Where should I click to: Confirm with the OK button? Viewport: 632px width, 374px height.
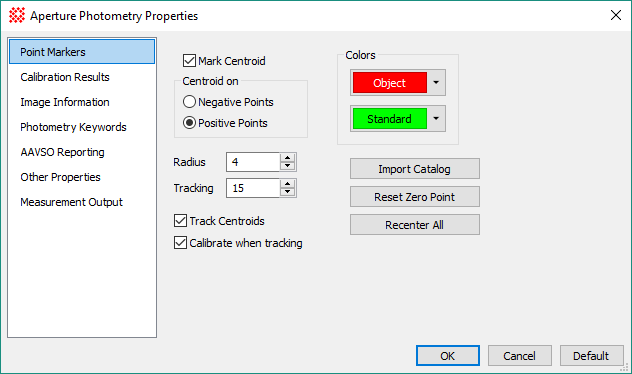(x=448, y=355)
